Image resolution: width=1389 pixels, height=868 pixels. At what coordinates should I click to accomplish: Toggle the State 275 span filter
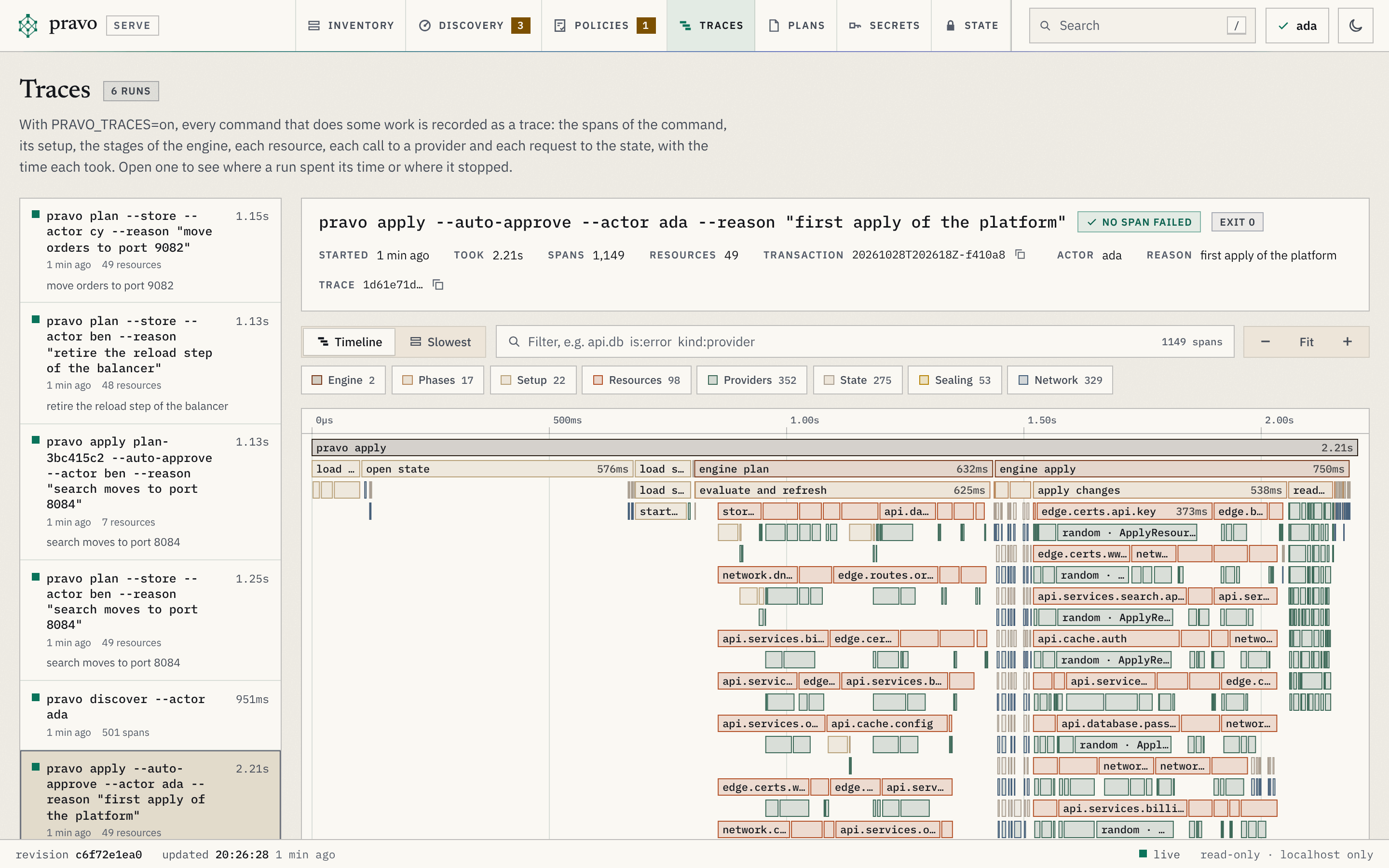coord(858,380)
